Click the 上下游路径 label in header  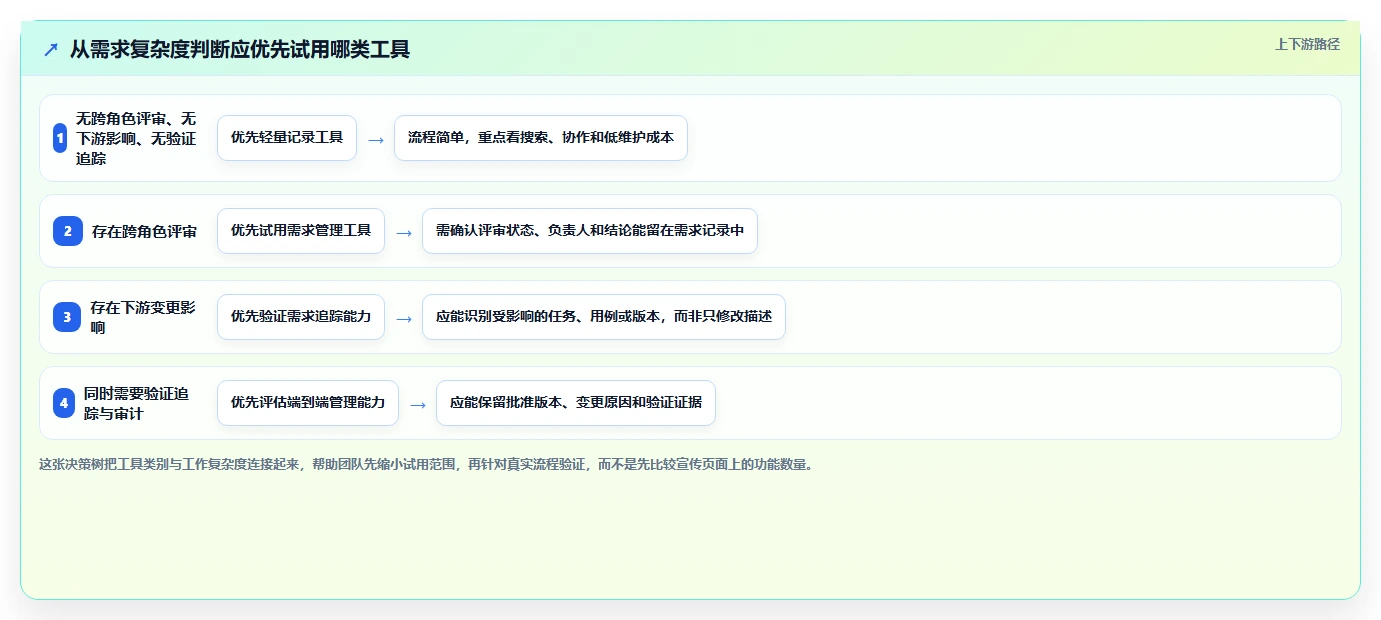point(1307,44)
